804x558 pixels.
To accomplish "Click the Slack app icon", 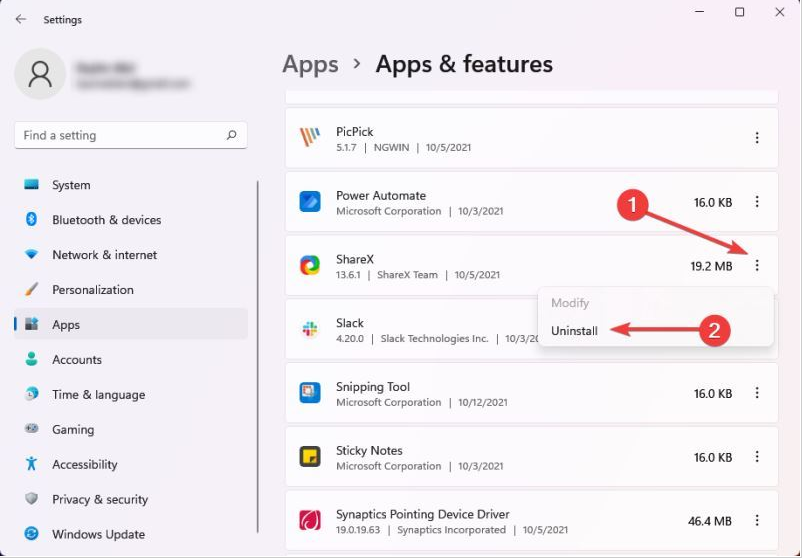I will 310,329.
